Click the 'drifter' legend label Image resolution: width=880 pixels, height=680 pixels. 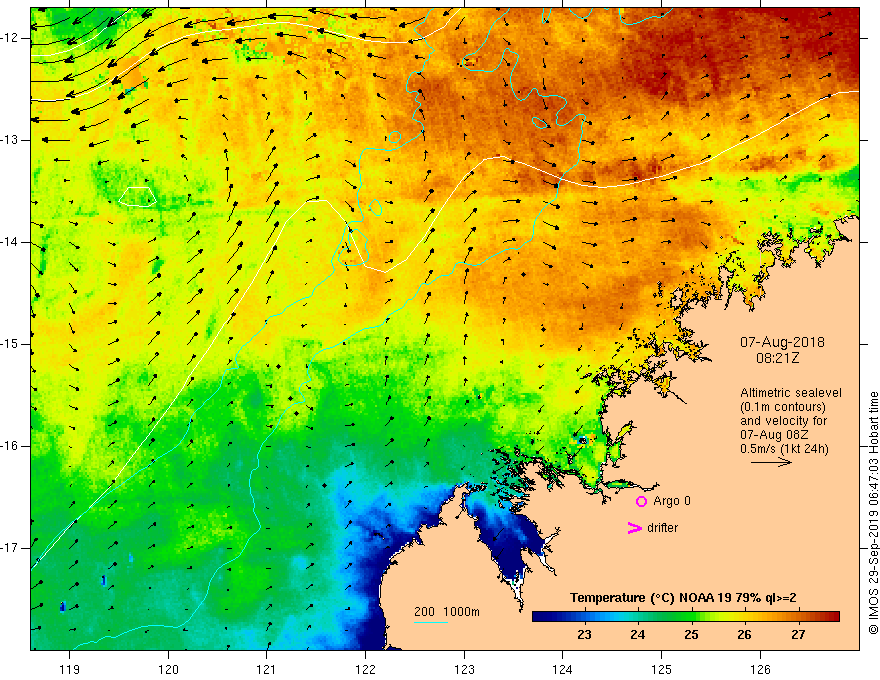coord(662,528)
